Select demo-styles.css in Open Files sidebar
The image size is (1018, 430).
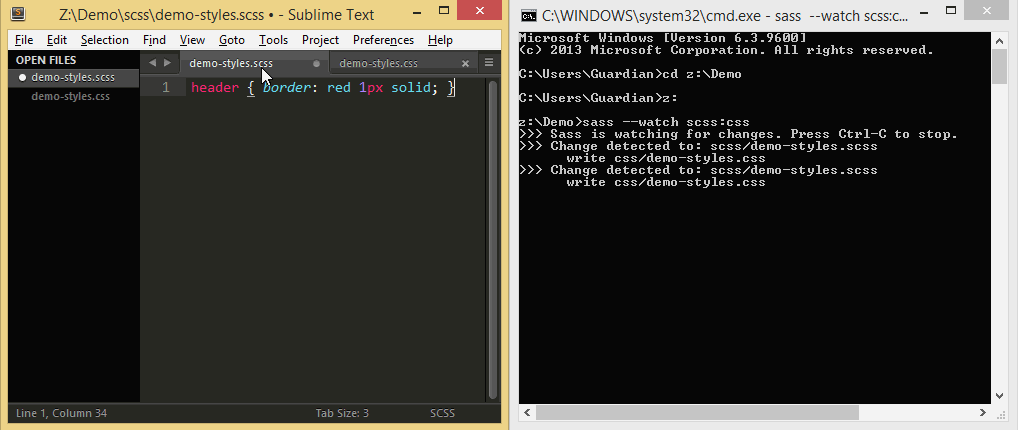[71, 96]
